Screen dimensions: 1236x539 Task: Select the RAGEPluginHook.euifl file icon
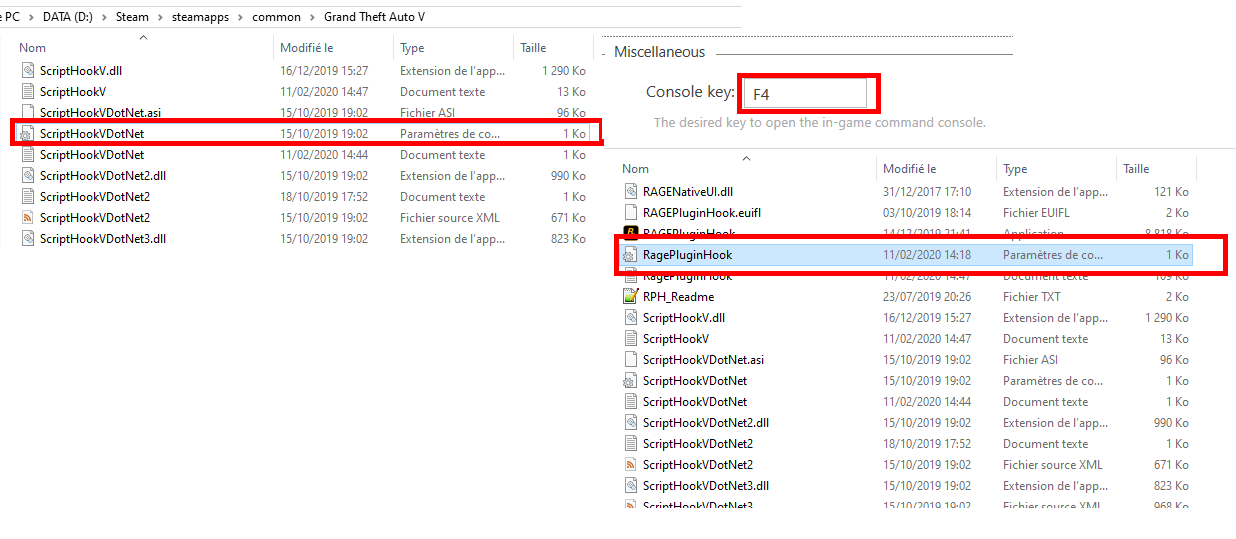click(x=630, y=212)
